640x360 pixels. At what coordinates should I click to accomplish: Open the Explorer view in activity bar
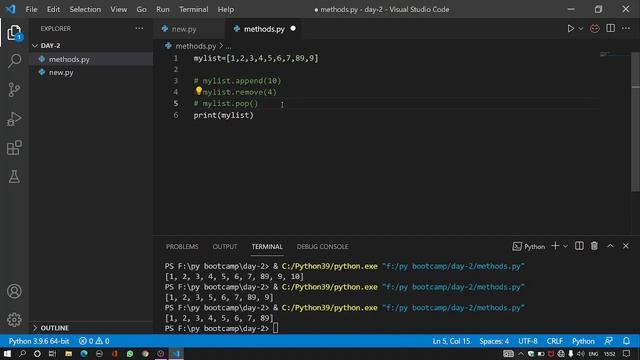point(14,33)
